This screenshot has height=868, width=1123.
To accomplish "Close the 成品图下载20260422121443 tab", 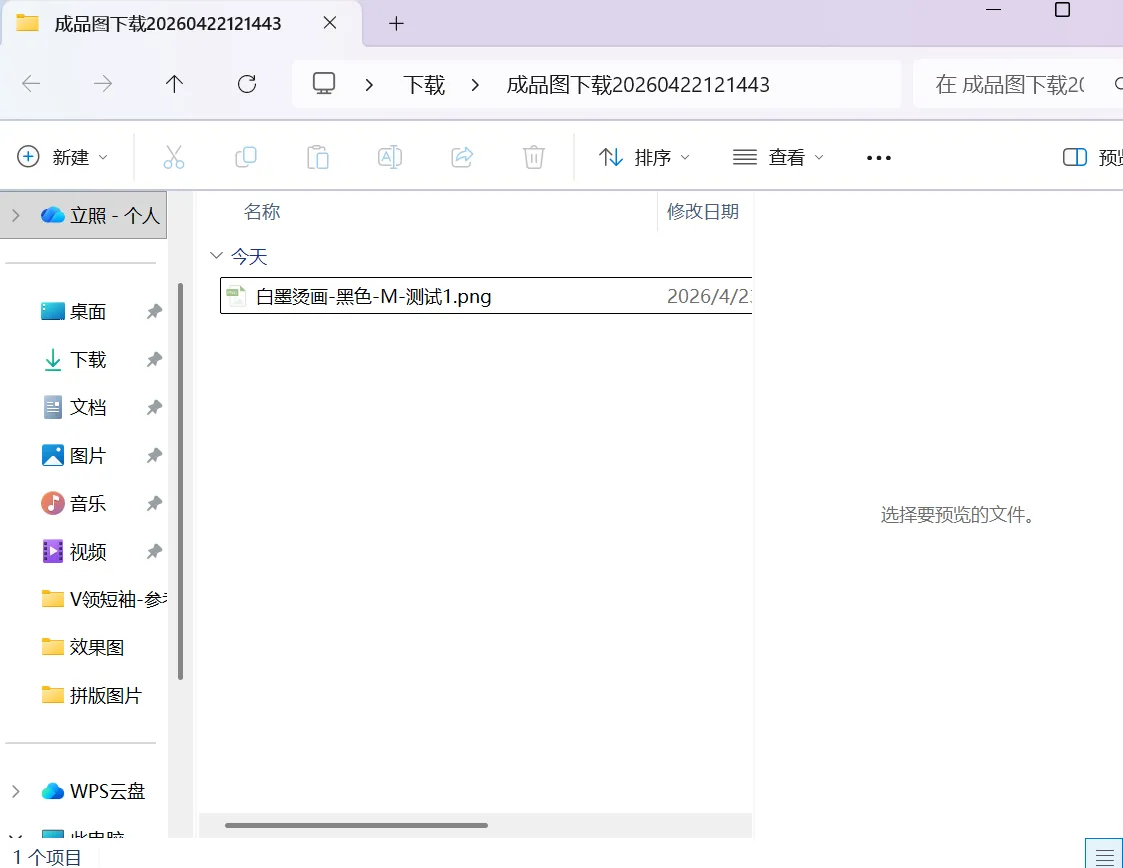I will (x=330, y=23).
